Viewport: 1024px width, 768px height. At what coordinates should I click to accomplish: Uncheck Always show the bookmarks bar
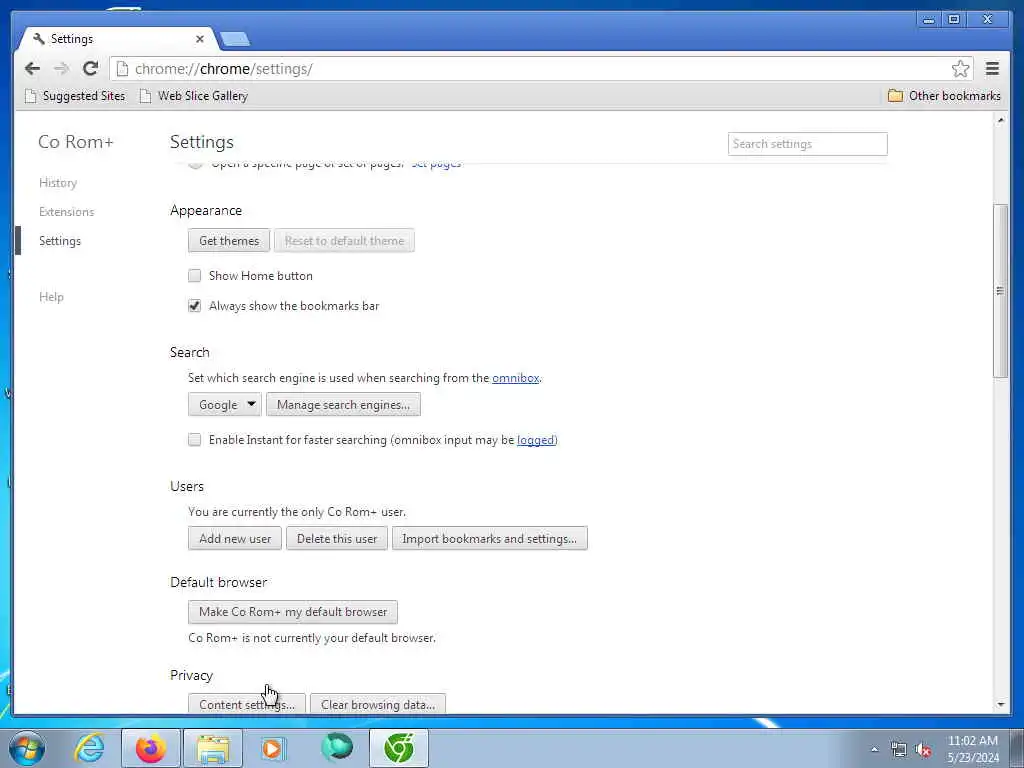click(195, 306)
